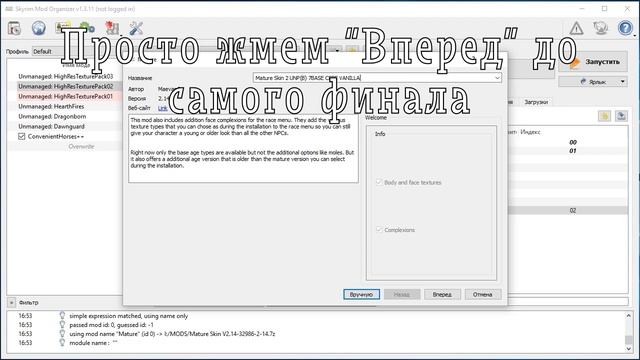Expand the mod name combo box arrow
Viewport: 640px width, 360px height.
pos(497,78)
